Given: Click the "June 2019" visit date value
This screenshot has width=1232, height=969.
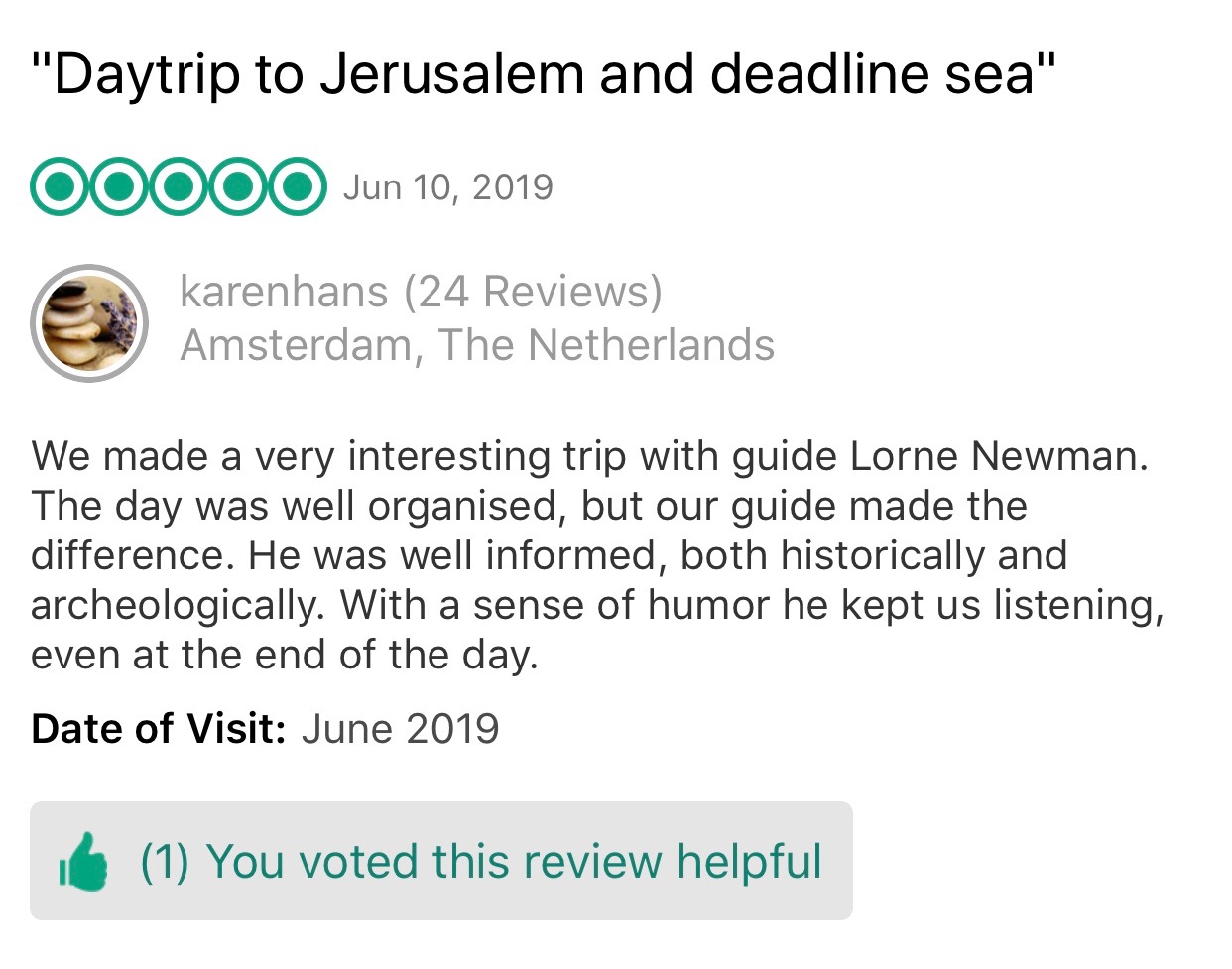Looking at the screenshot, I should tap(400, 729).
